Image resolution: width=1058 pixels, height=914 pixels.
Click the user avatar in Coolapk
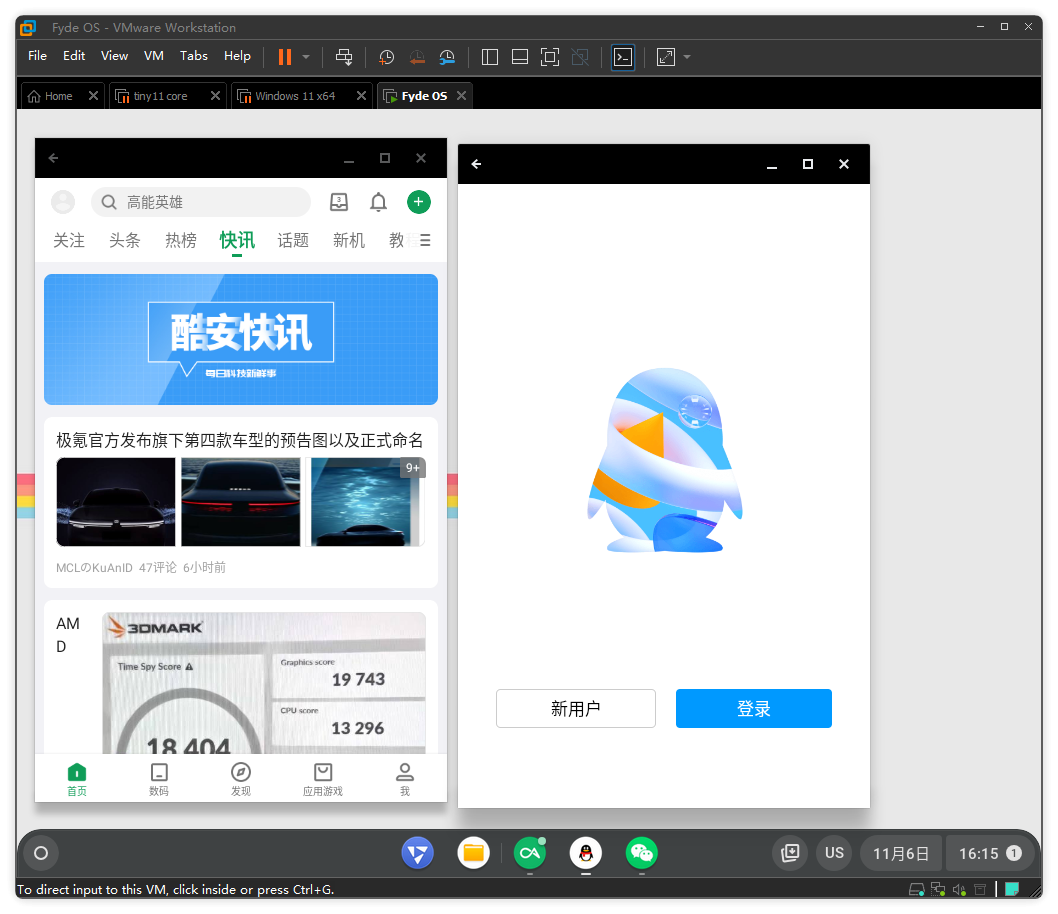63,202
